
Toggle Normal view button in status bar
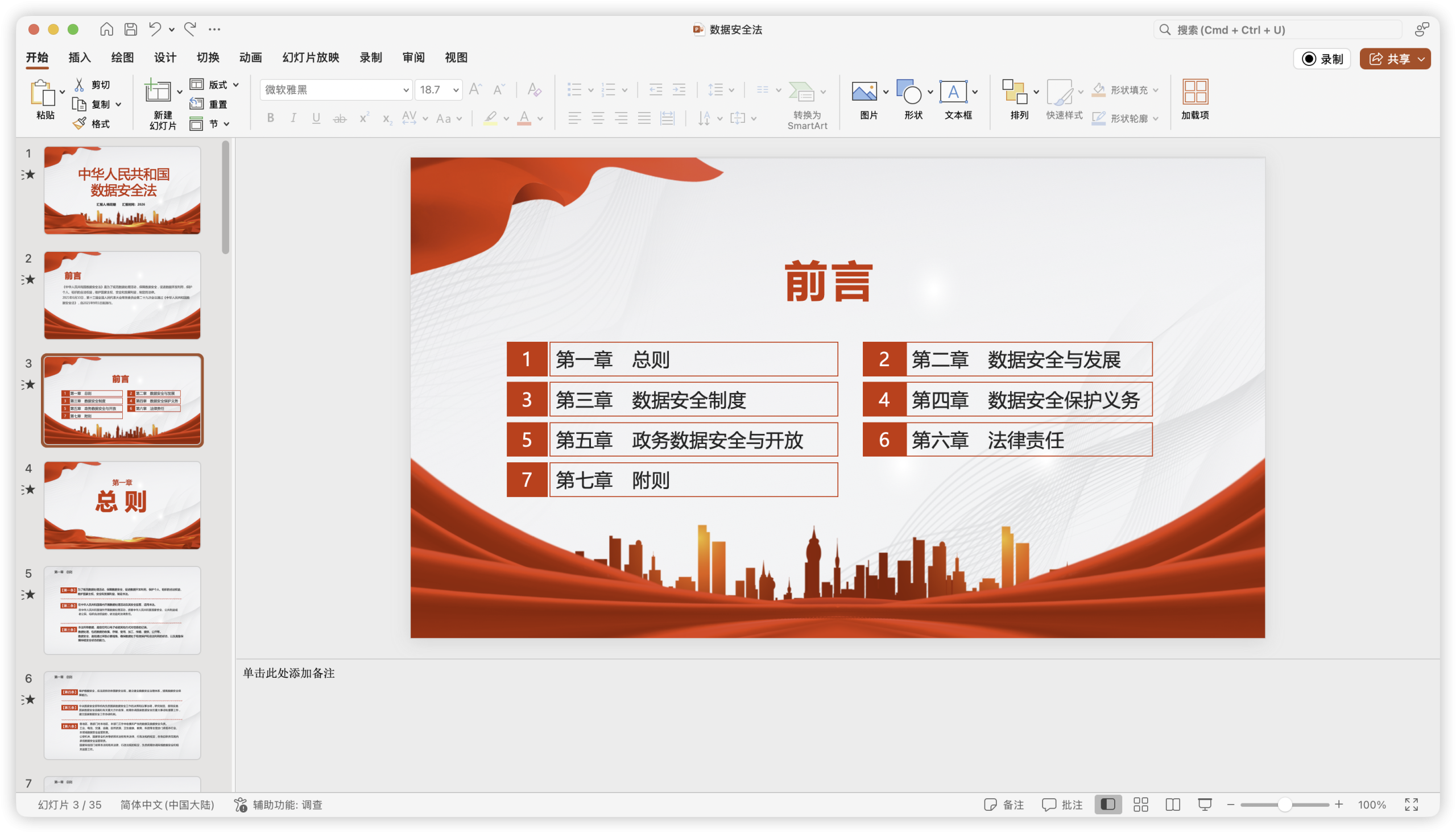click(x=1107, y=805)
